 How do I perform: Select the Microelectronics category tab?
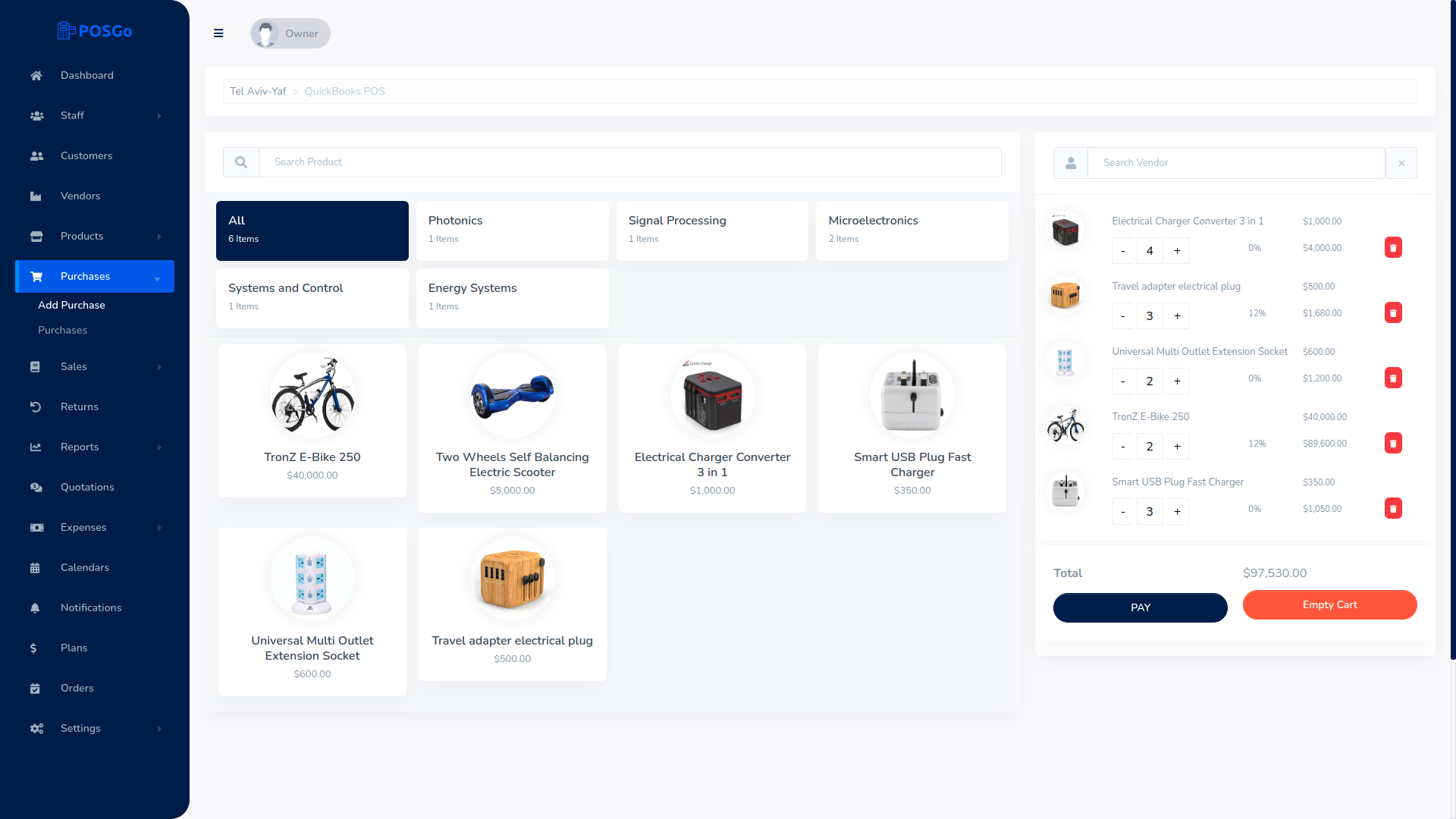pyautogui.click(x=912, y=230)
